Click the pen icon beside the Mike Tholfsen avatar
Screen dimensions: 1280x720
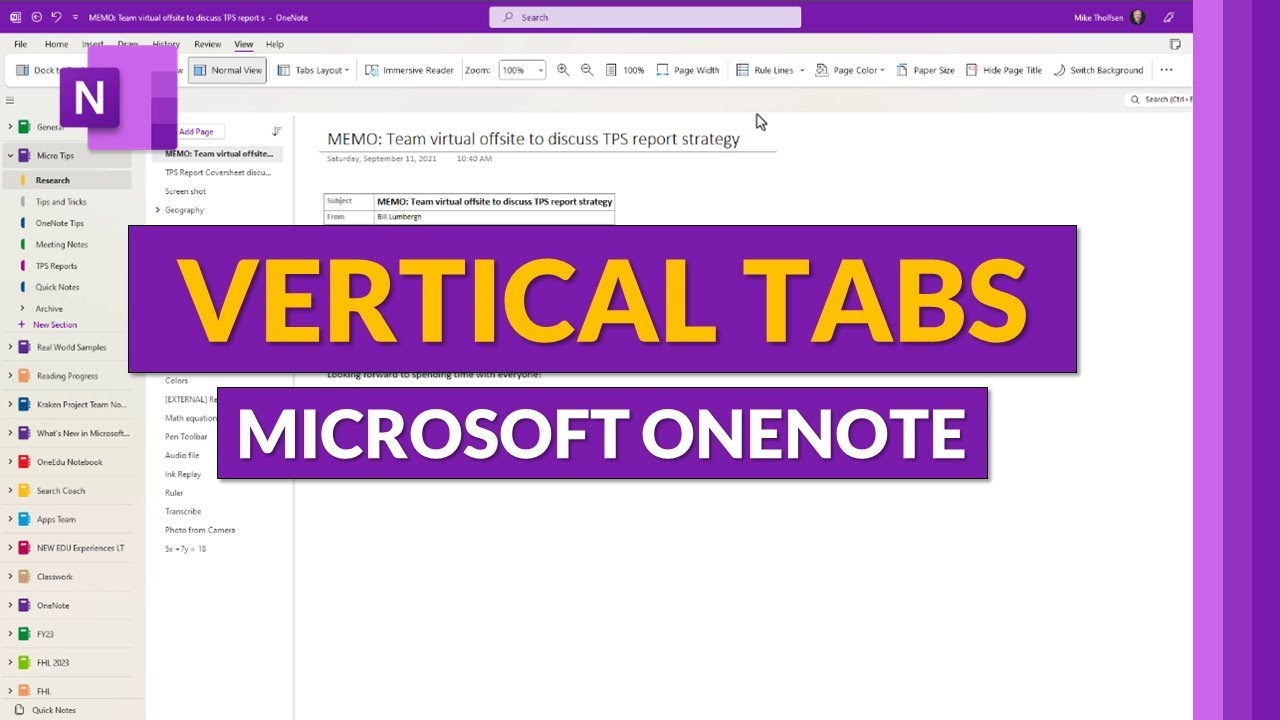coord(1169,17)
